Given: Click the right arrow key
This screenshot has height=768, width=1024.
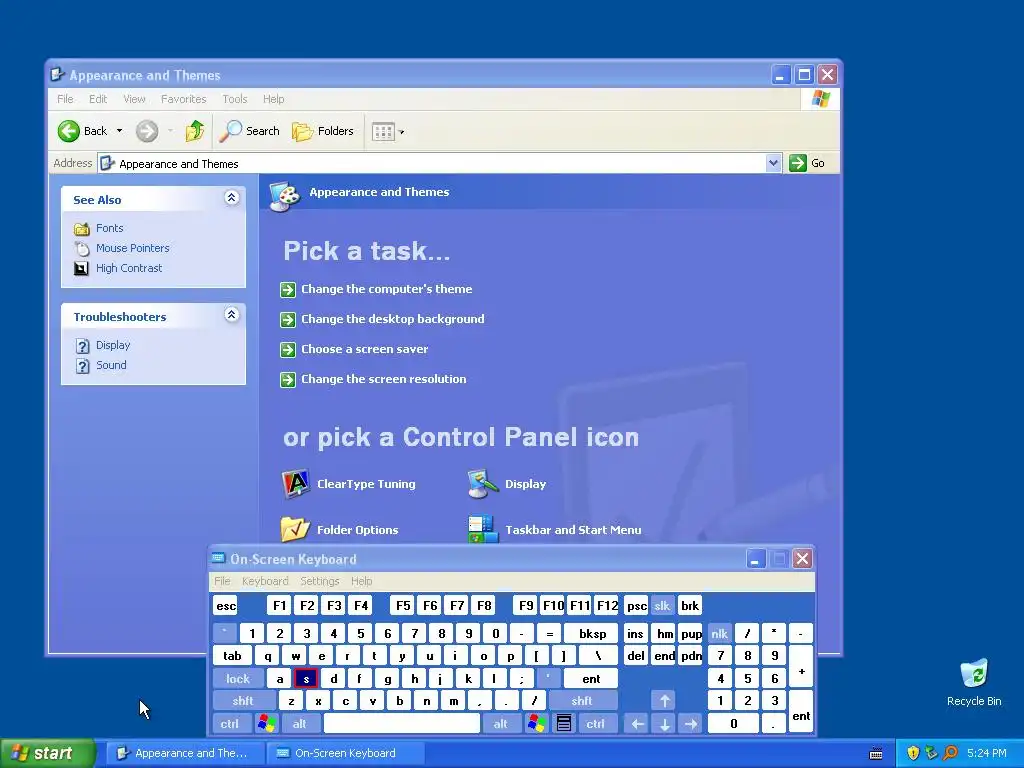Looking at the screenshot, I should pos(691,724).
